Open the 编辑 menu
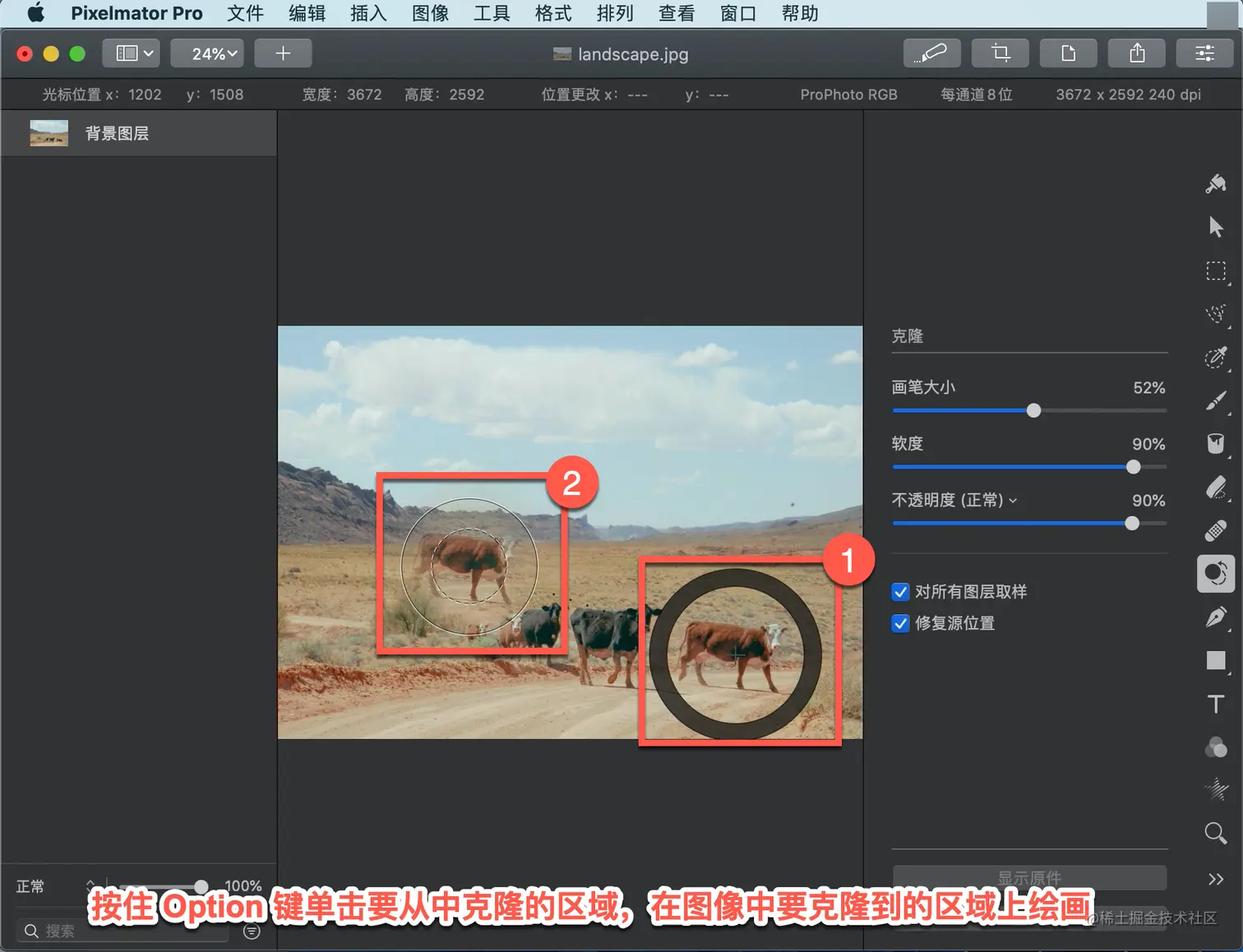The width and height of the screenshot is (1243, 952). 307,13
